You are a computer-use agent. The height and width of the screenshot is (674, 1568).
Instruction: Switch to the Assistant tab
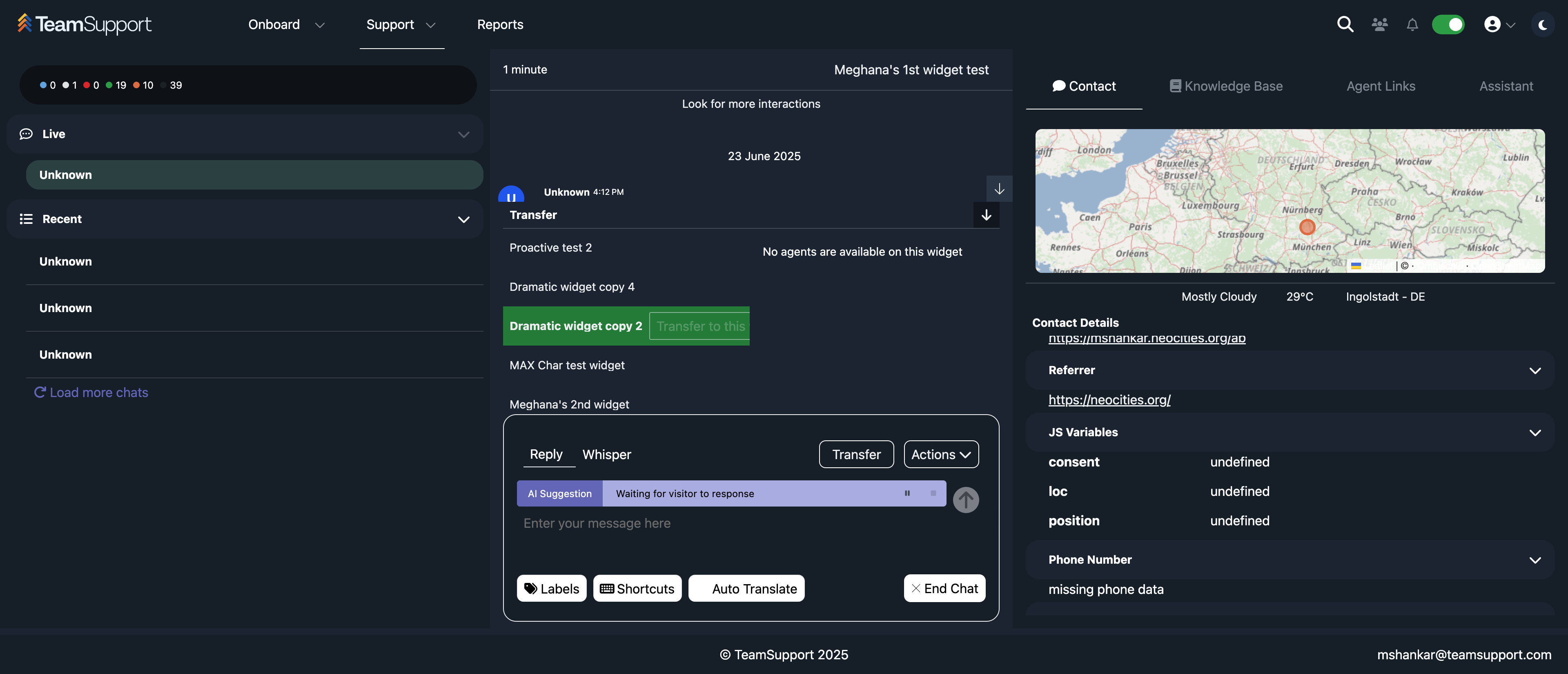click(x=1506, y=87)
